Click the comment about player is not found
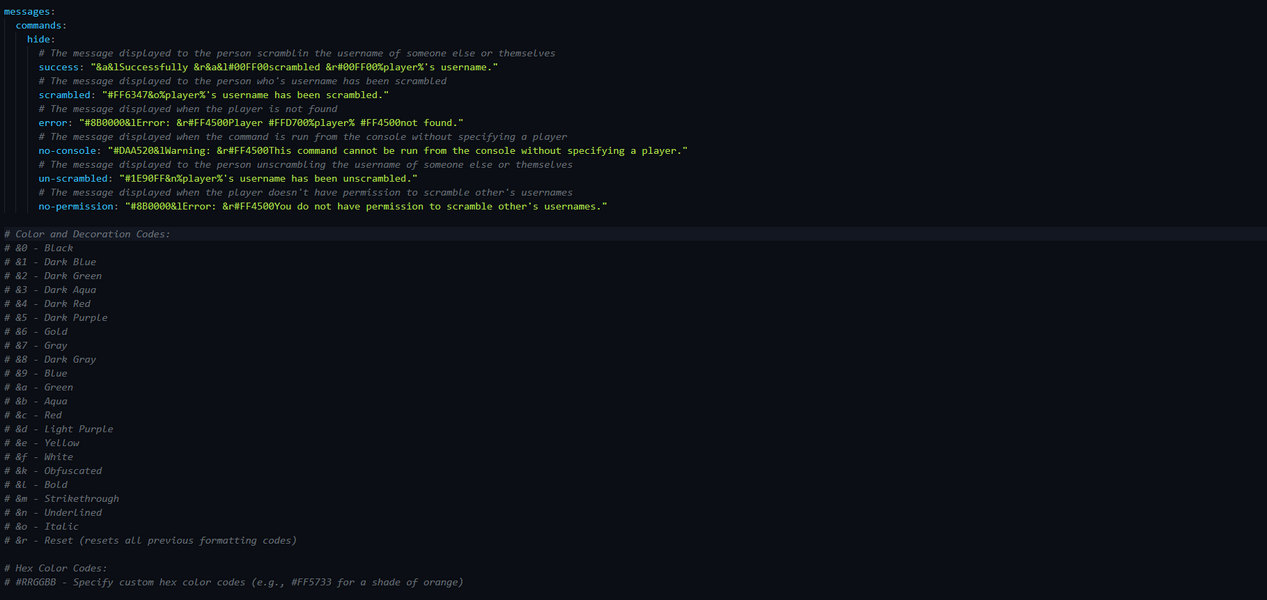Screen dimensions: 1267x600 pyautogui.click(x=188, y=108)
